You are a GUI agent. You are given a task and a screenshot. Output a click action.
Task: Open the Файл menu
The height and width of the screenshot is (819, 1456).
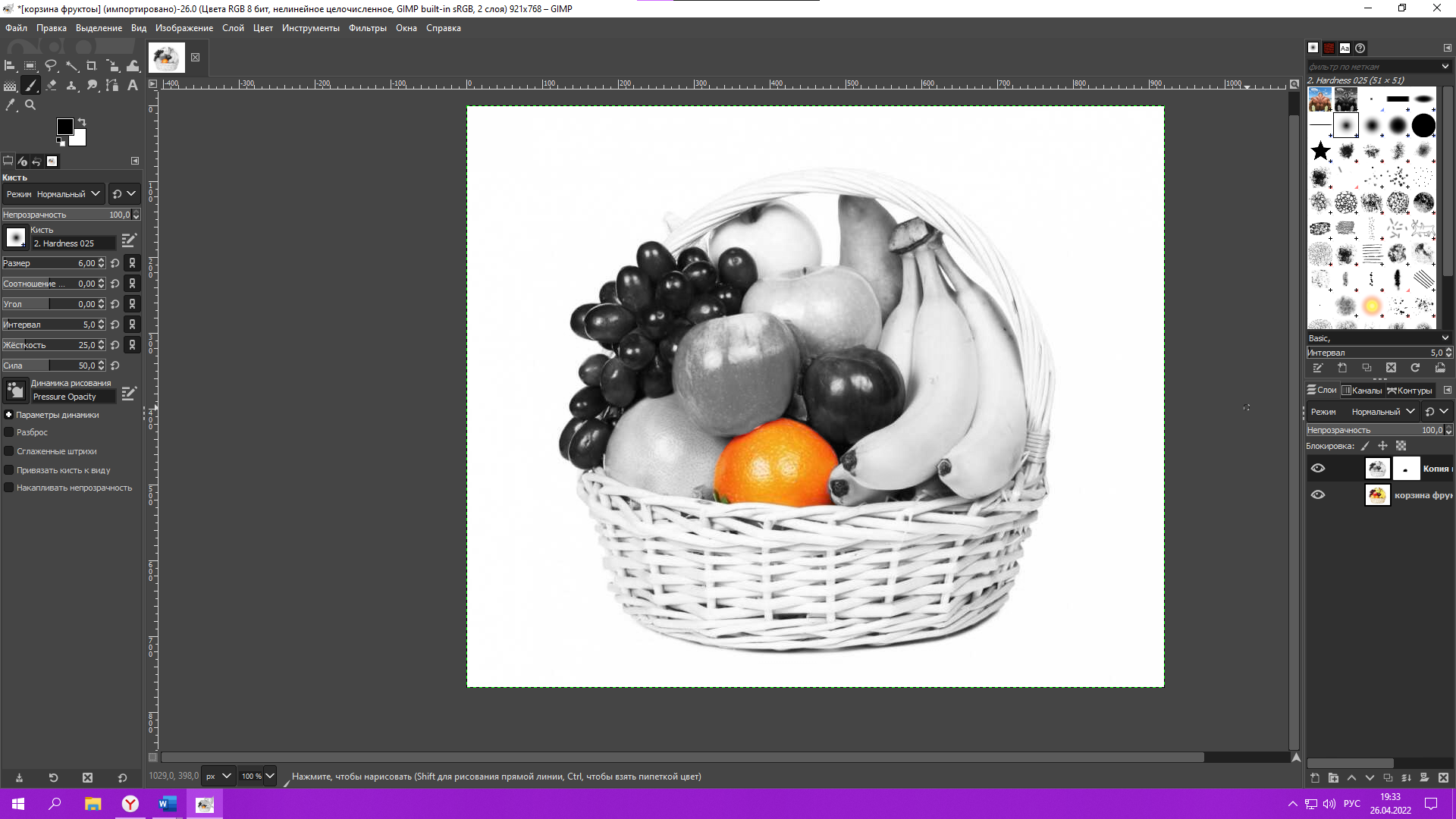[16, 28]
